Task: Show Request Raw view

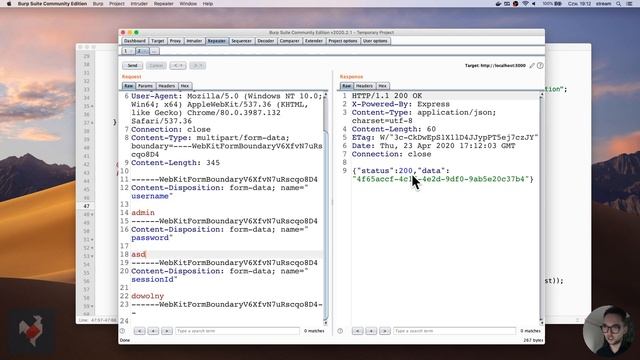Action: coord(129,86)
